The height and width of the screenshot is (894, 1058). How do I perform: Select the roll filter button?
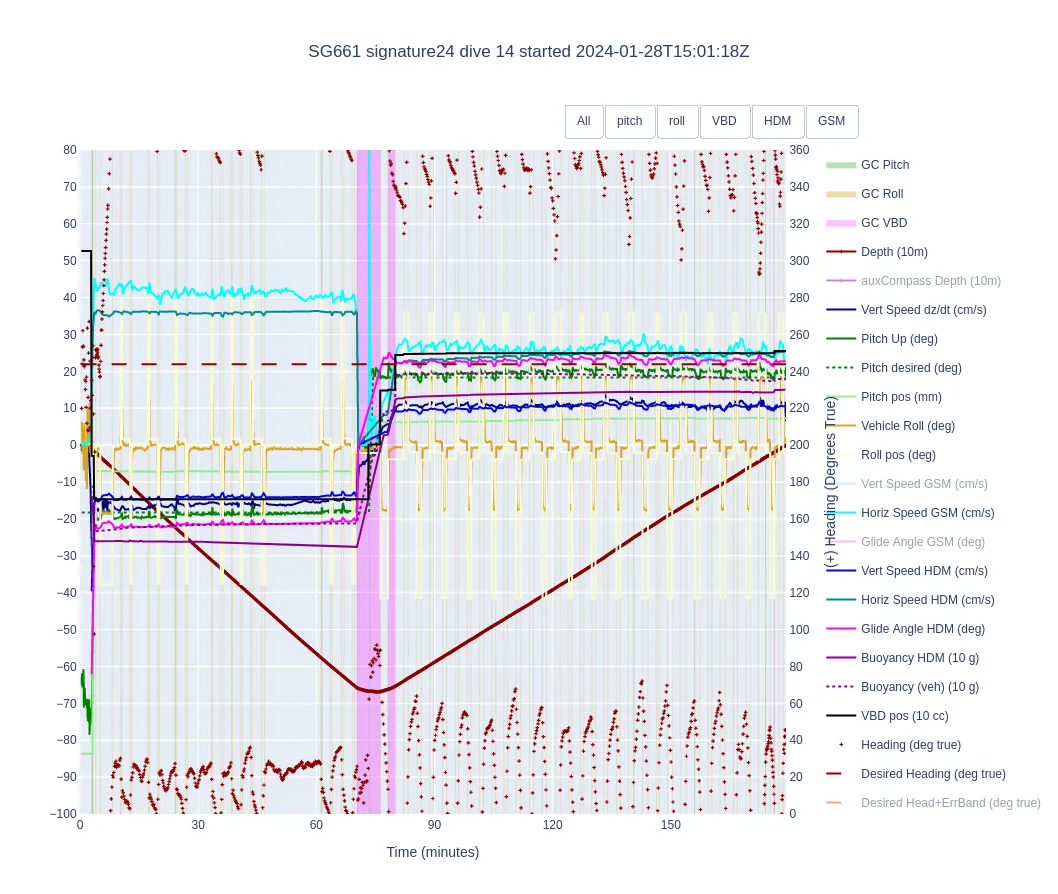[677, 122]
